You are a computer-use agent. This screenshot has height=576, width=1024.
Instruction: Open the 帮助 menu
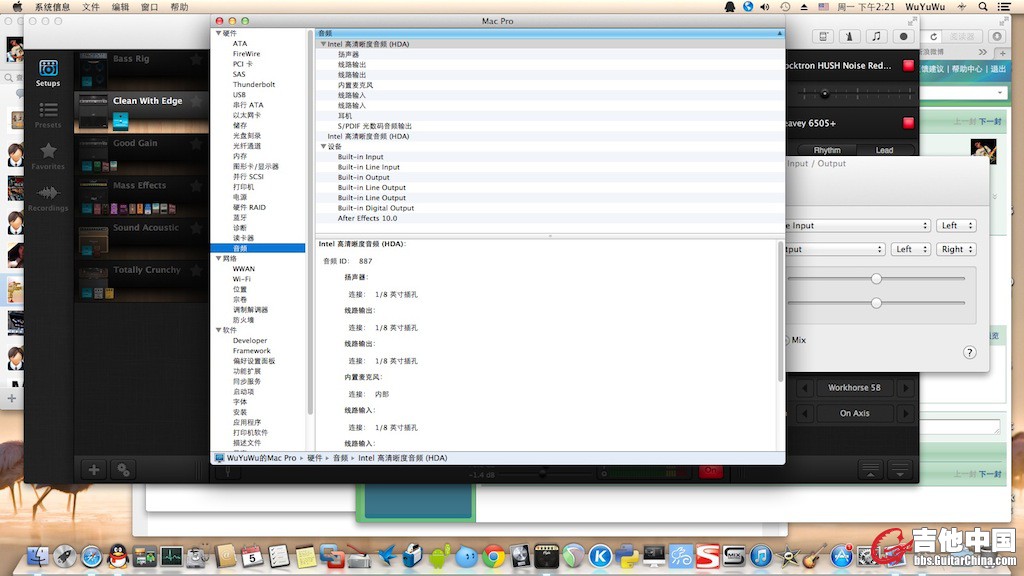tap(179, 7)
